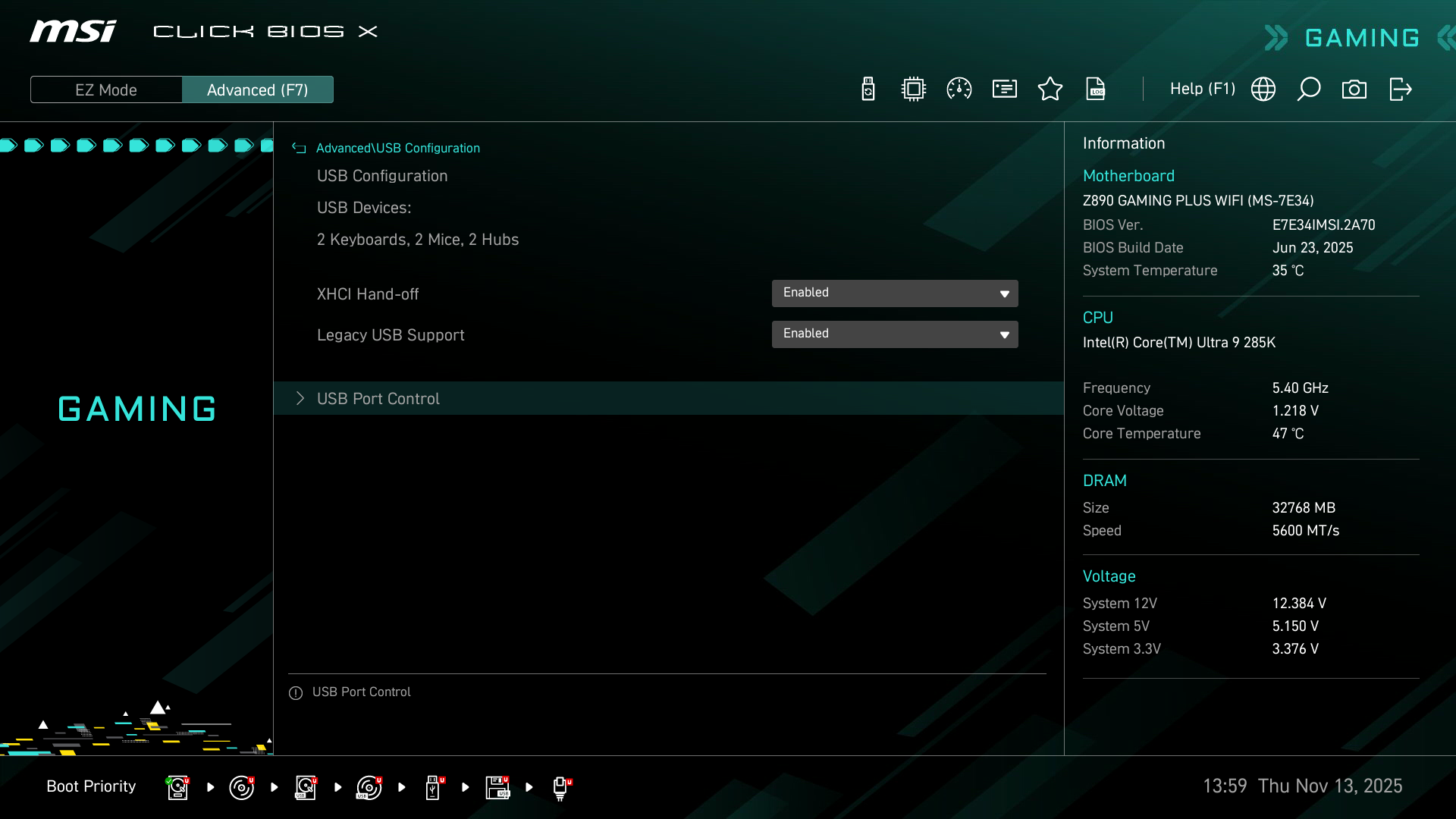Open the LOG file icon
The image size is (1456, 819).
1096,89
